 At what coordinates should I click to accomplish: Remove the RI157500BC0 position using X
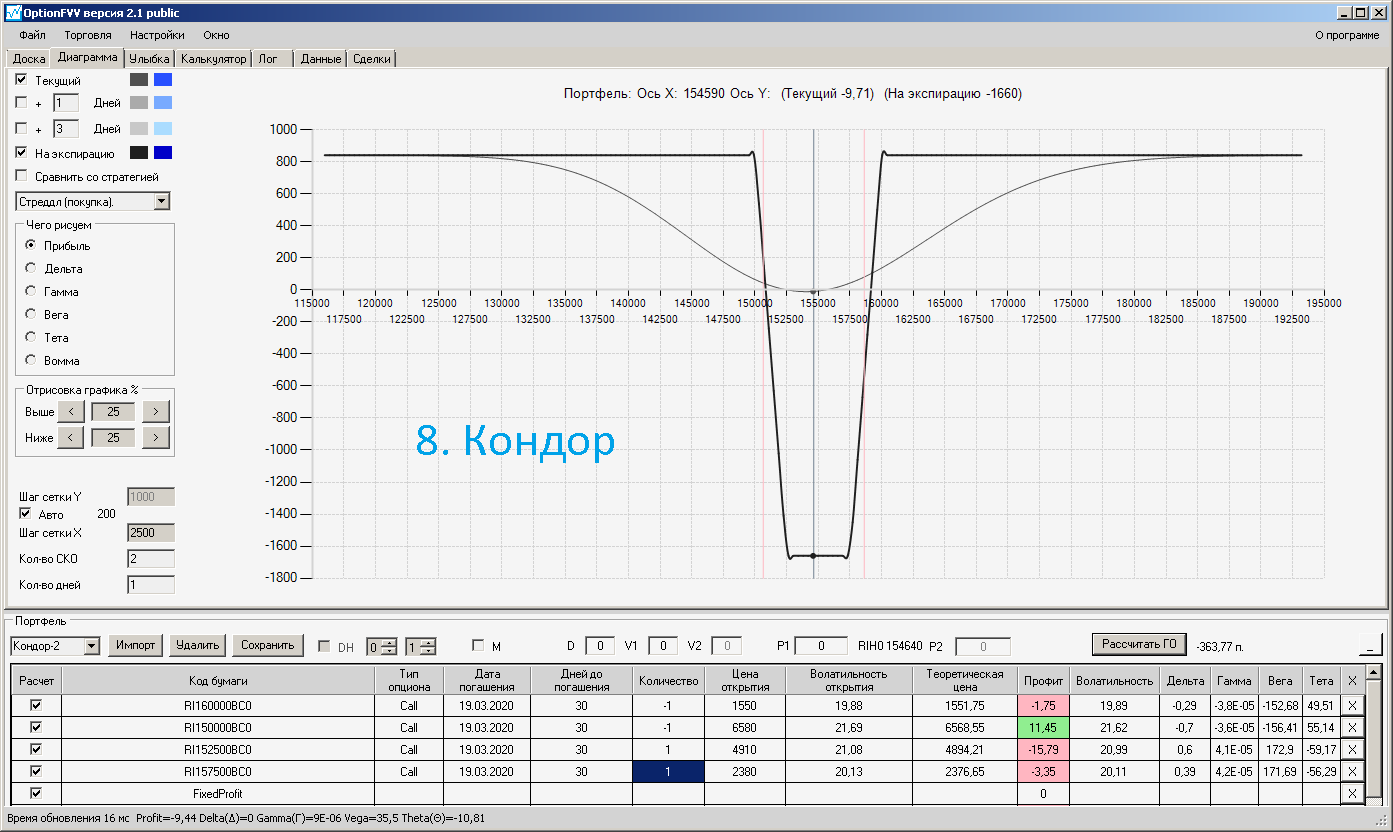point(1352,771)
